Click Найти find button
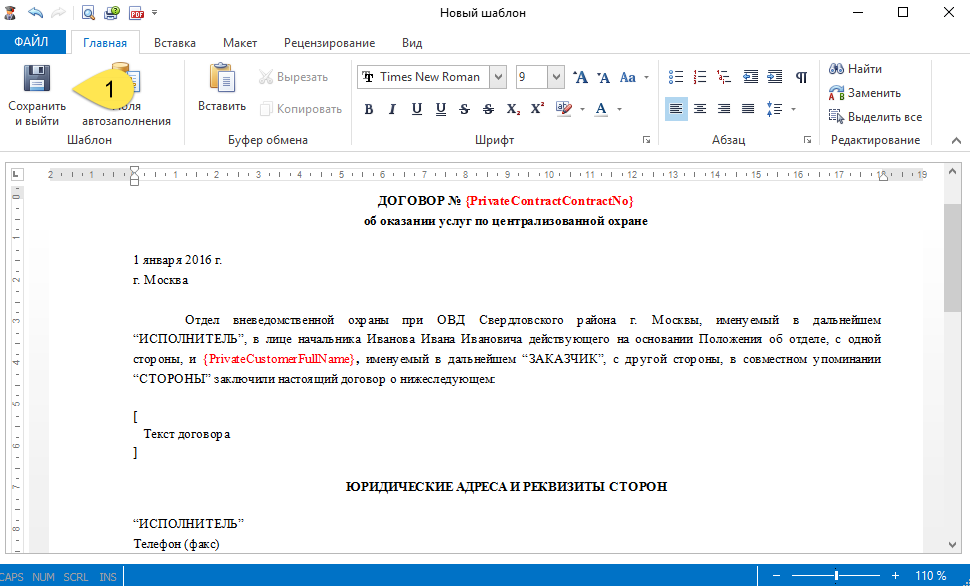 [x=855, y=69]
